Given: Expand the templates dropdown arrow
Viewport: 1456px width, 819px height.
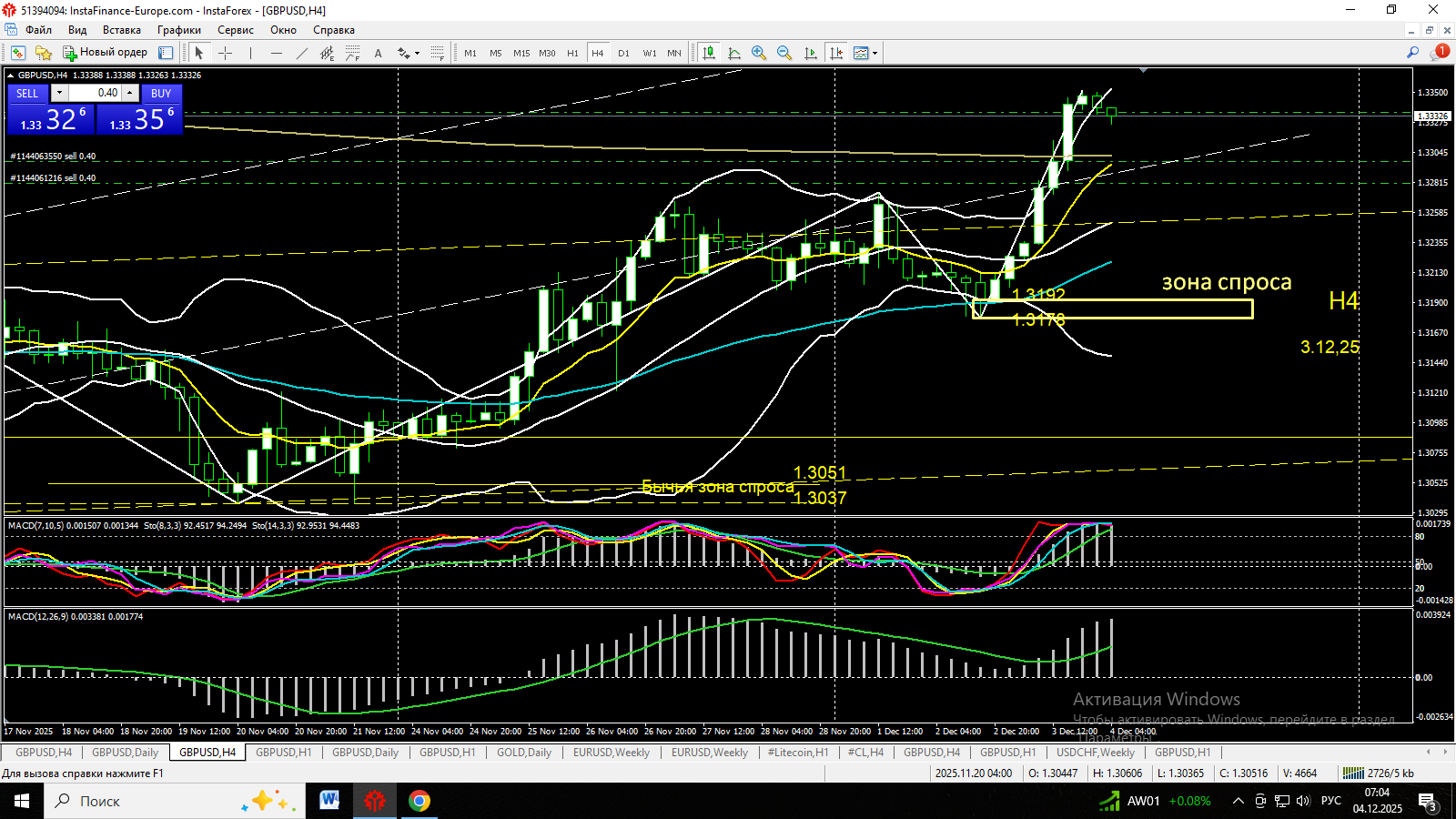Looking at the screenshot, I should (x=875, y=53).
